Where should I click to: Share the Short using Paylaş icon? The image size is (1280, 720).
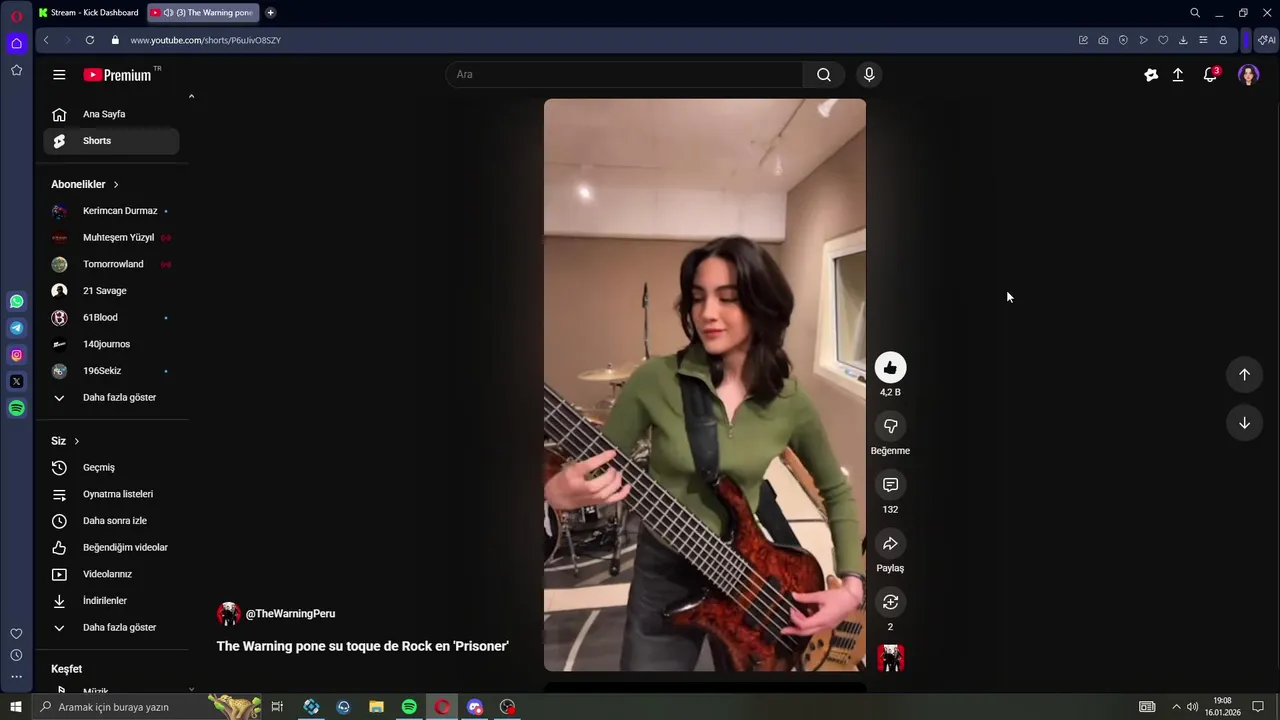(x=890, y=544)
